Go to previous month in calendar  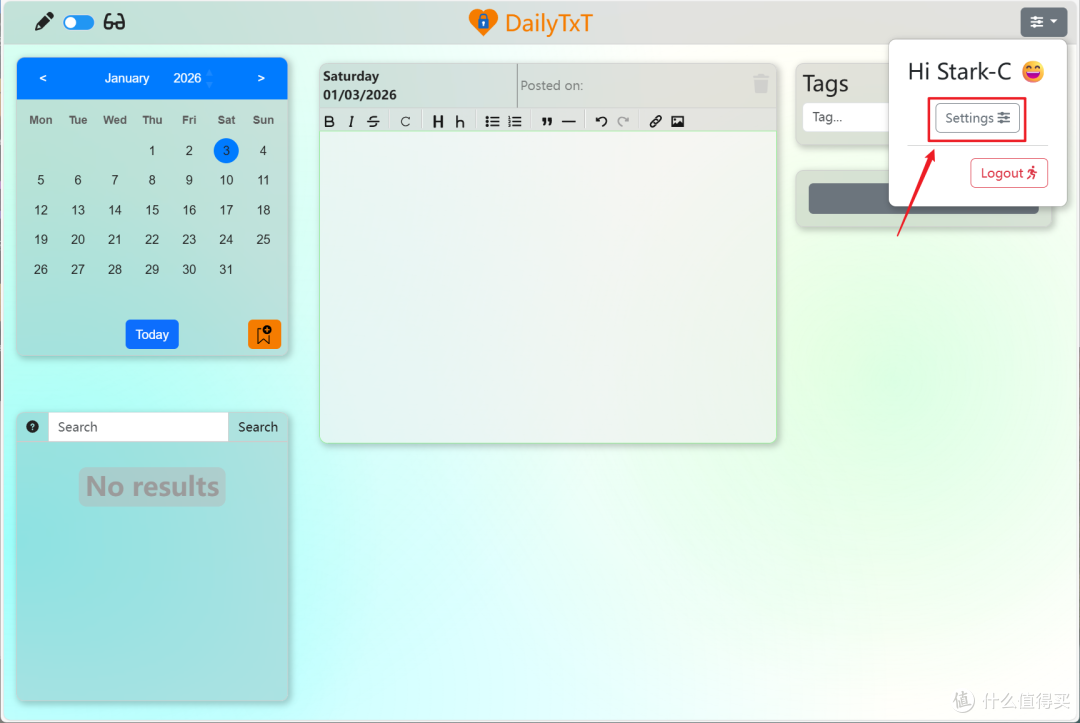tap(43, 78)
